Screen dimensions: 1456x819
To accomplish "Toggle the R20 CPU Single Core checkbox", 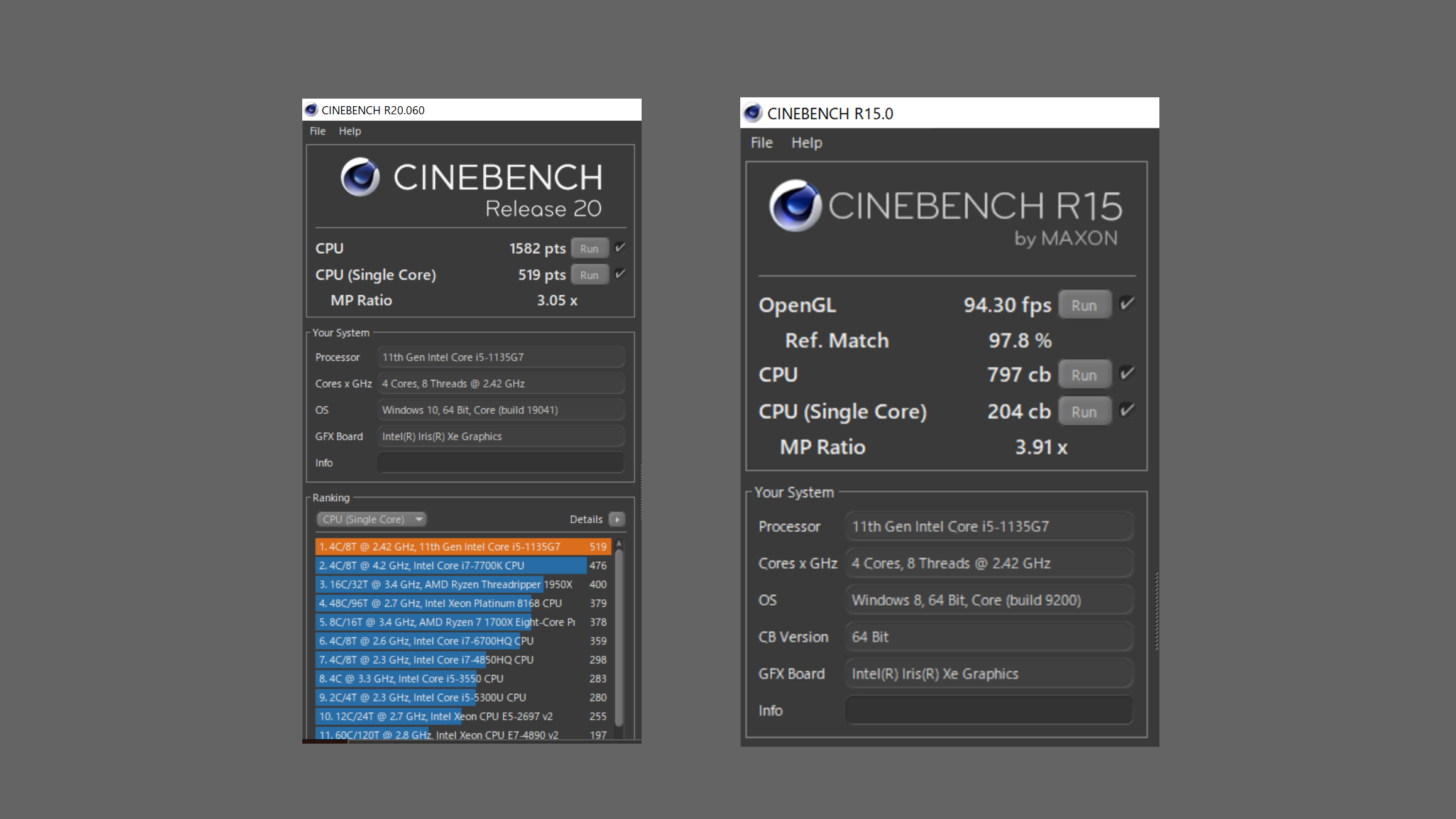I will coord(620,274).
